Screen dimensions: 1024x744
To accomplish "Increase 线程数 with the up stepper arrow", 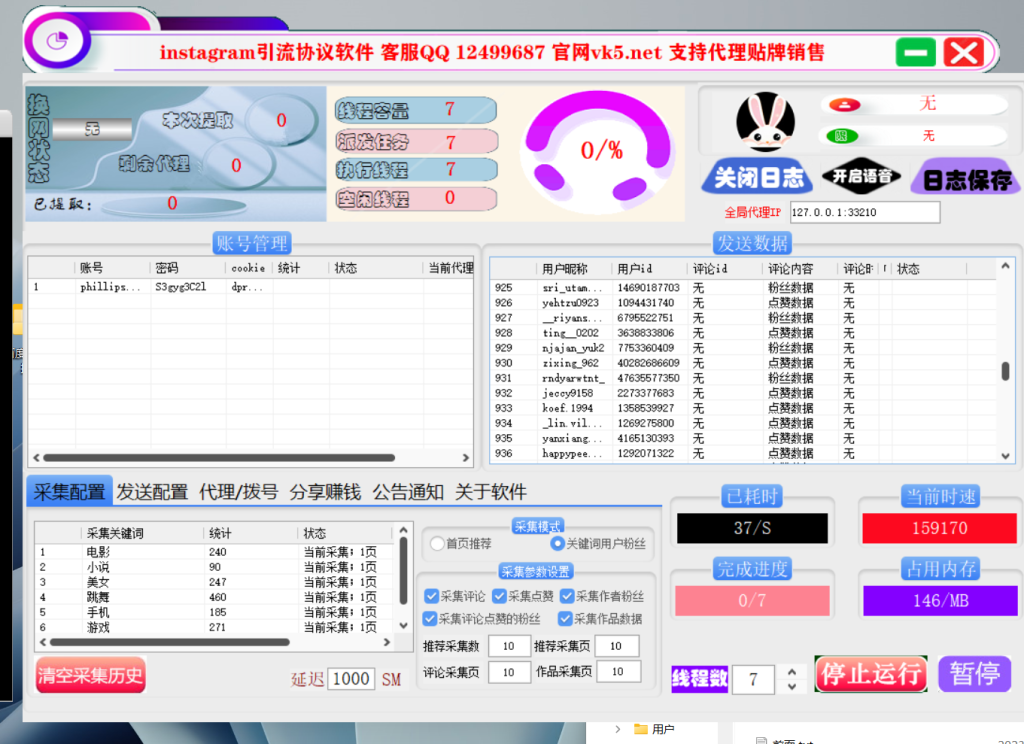I will point(794,670).
